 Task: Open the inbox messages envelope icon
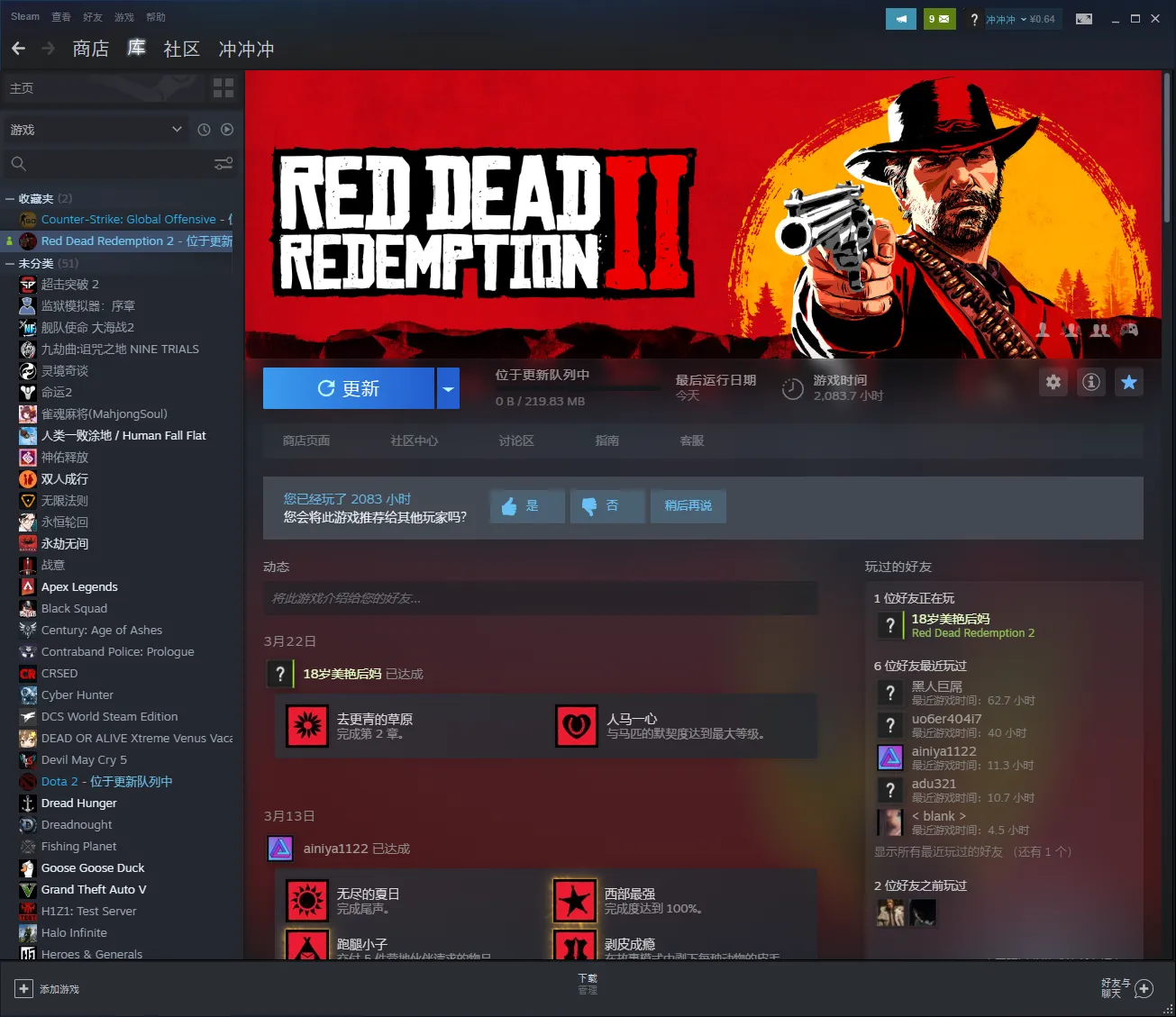(939, 19)
